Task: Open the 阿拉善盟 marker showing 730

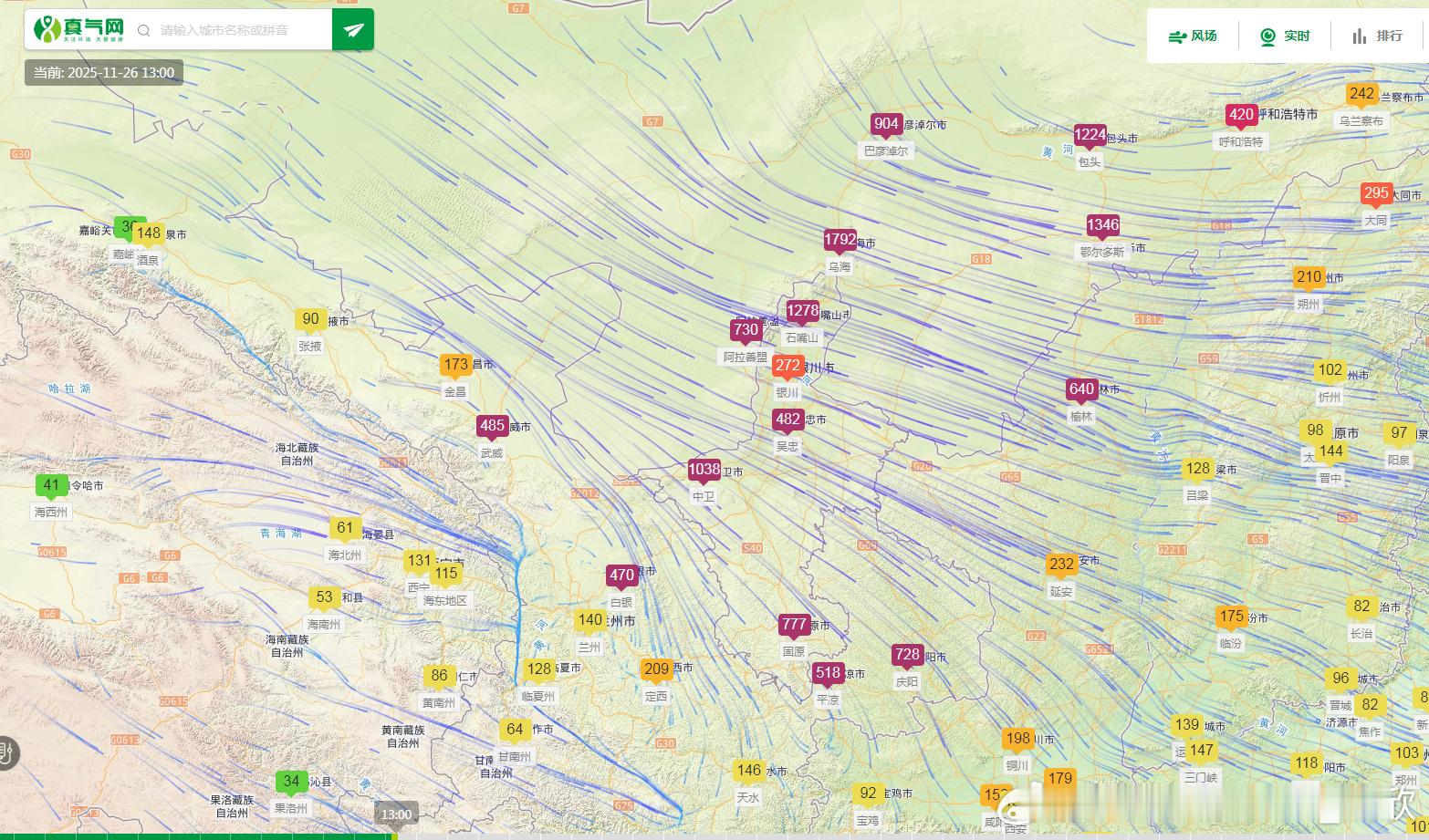Action: pos(746,330)
